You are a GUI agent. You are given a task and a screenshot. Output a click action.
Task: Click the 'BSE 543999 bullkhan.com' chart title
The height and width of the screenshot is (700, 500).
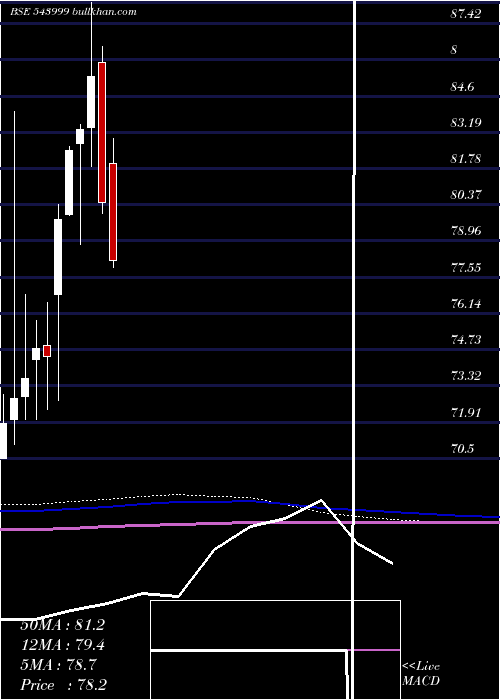tap(73, 12)
